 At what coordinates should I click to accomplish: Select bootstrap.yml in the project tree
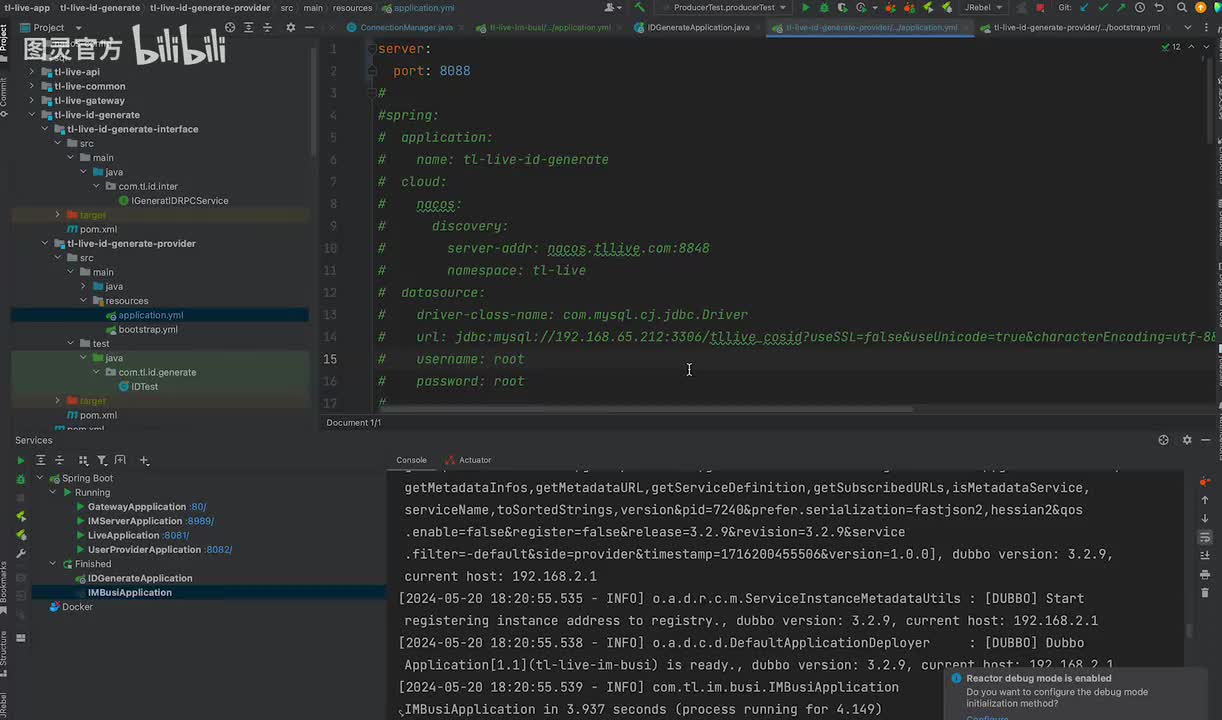point(148,329)
